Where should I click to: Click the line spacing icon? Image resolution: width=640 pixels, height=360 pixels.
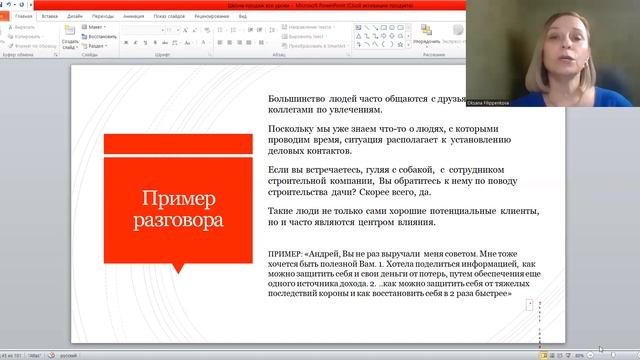coord(272,30)
